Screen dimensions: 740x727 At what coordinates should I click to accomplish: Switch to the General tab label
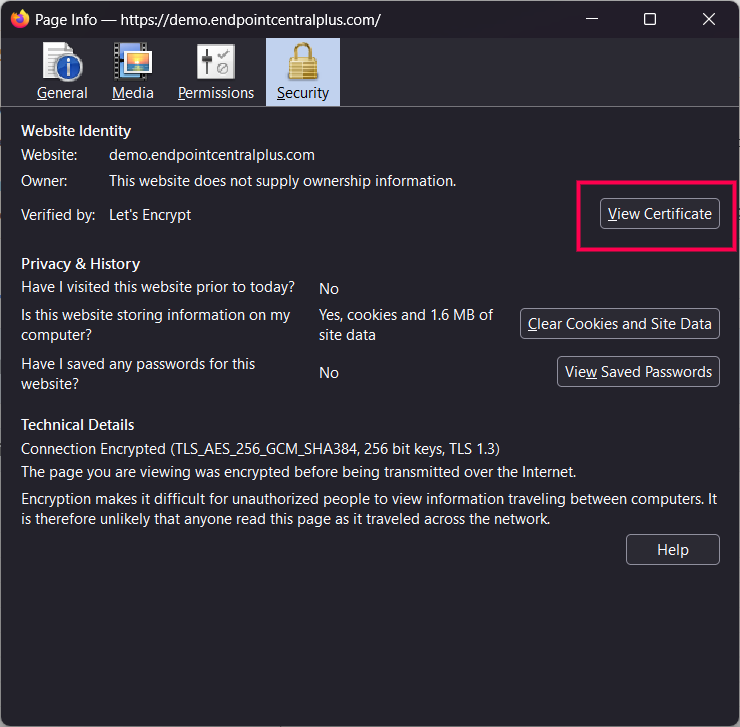click(x=62, y=93)
